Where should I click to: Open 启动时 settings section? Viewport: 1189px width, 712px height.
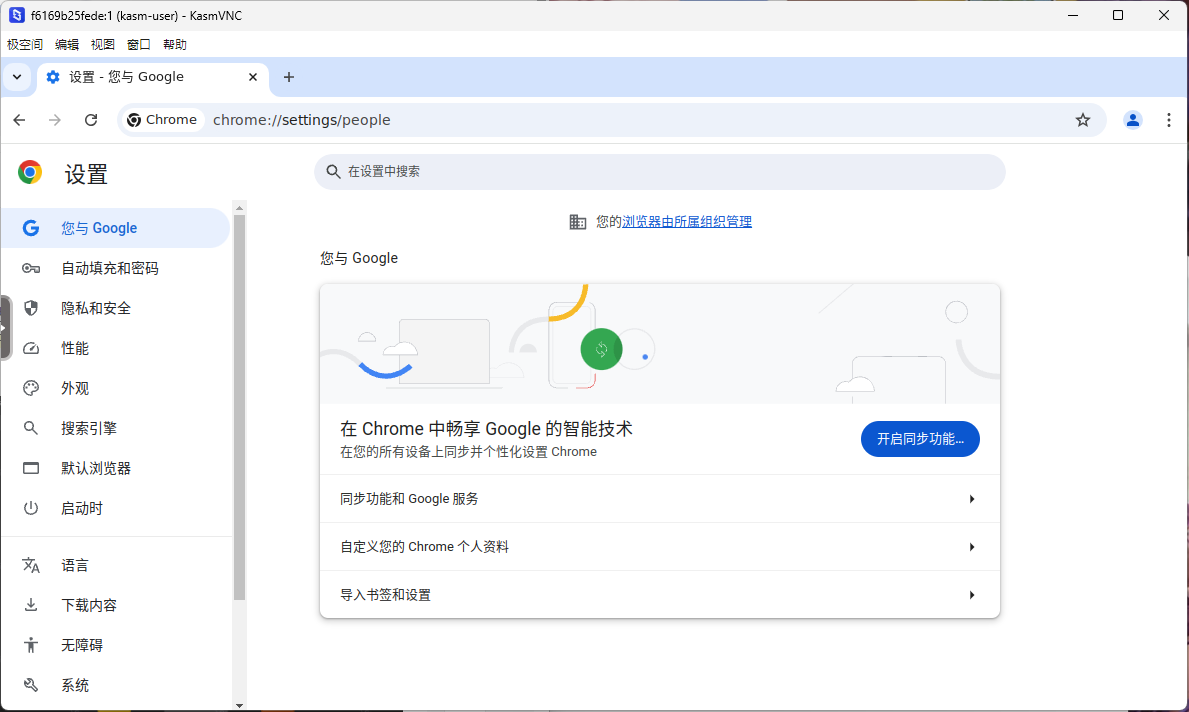point(115,508)
